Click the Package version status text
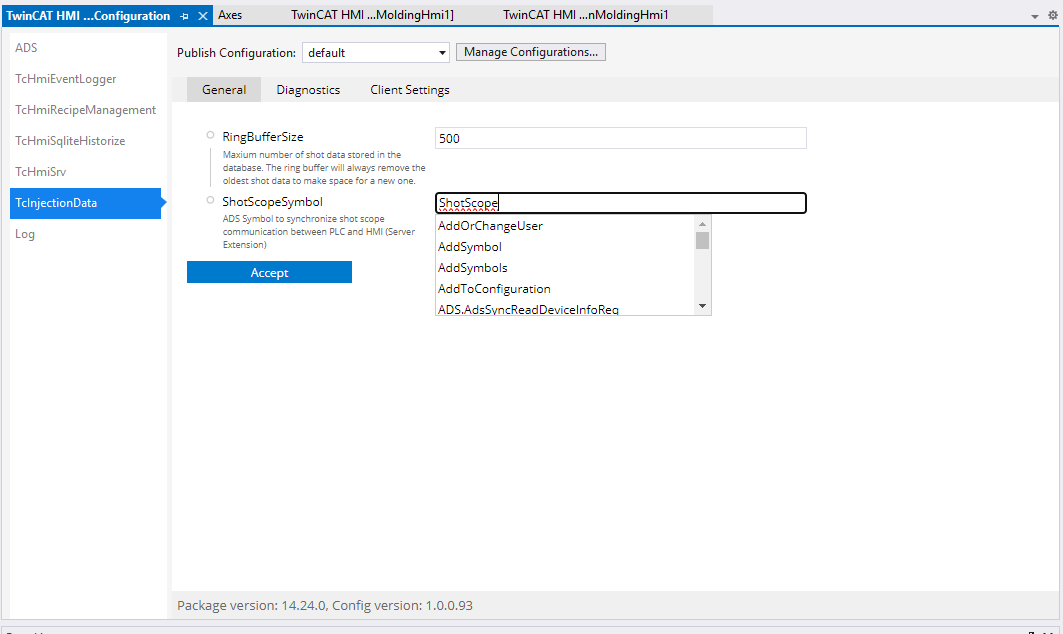Viewport: 1063px width, 634px height. coord(325,606)
